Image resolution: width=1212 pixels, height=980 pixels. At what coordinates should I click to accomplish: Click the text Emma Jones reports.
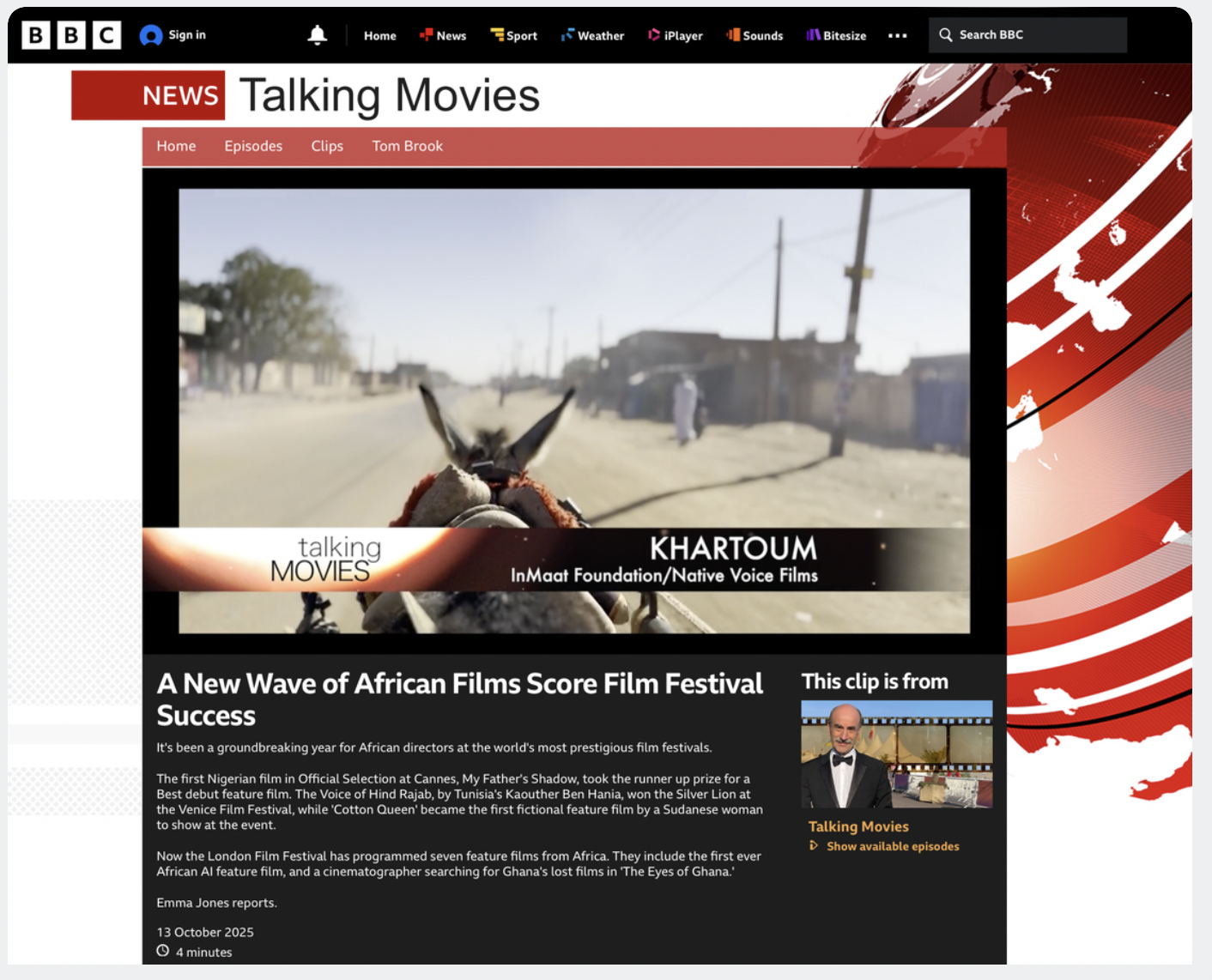coord(216,903)
